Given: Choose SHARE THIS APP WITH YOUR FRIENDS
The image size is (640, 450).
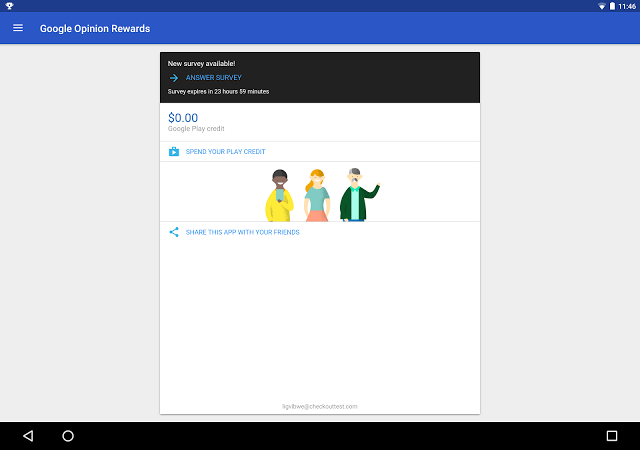Looking at the screenshot, I should [242, 232].
